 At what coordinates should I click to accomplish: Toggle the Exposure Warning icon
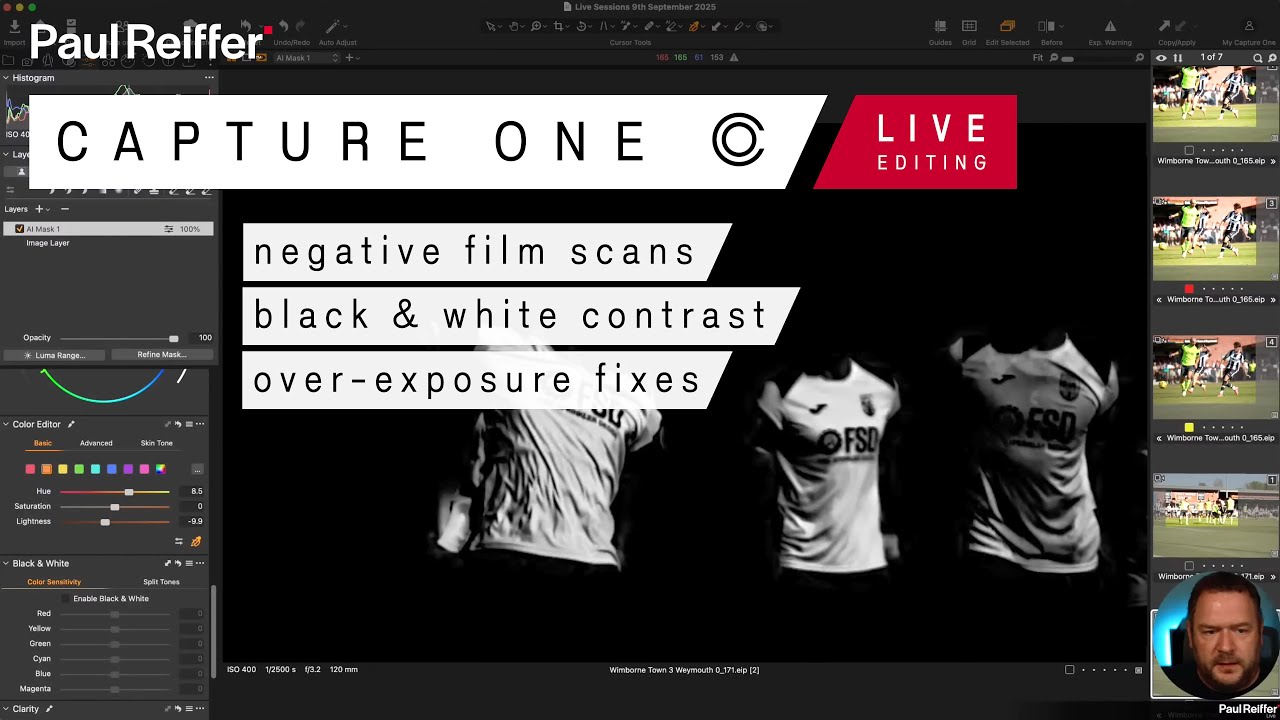[1110, 26]
